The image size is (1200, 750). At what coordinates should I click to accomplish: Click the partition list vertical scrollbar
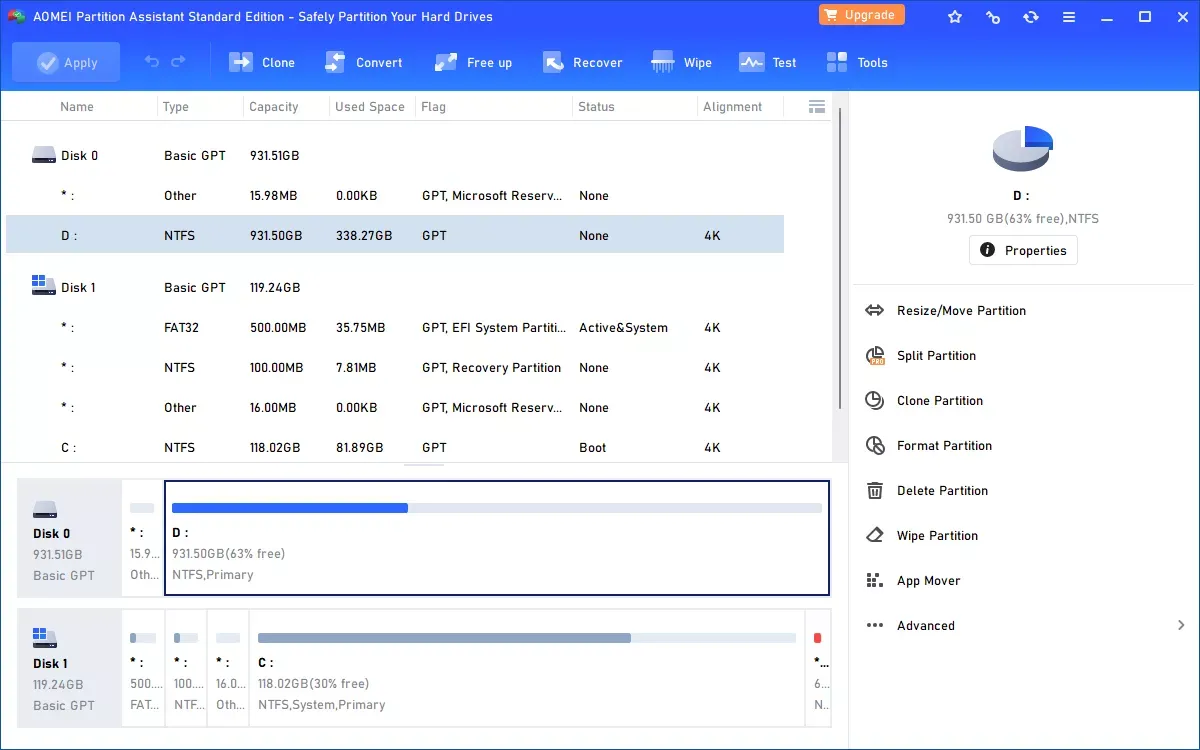(840, 258)
